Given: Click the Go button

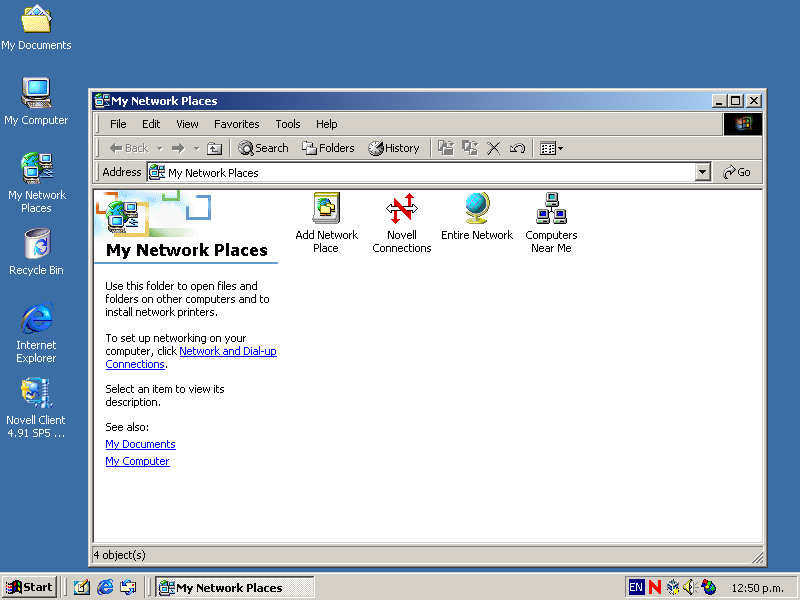Looking at the screenshot, I should click(x=737, y=172).
